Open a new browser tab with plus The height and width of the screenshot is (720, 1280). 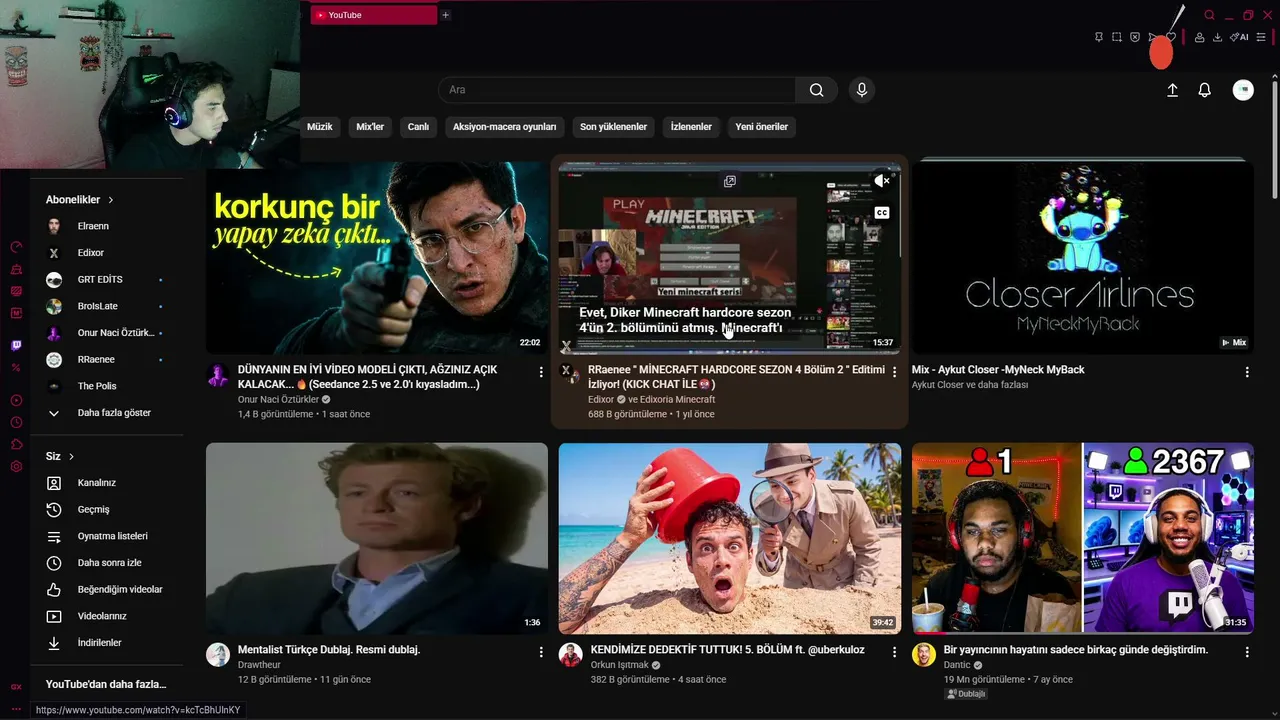coord(446,15)
